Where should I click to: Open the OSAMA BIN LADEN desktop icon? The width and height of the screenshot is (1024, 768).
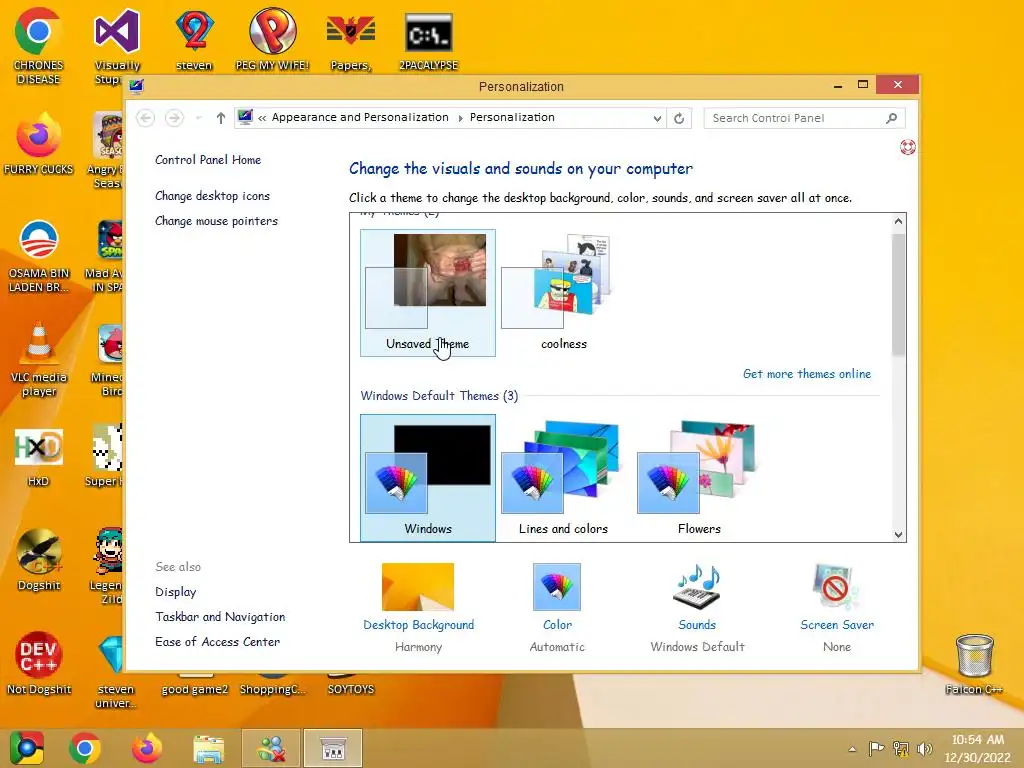(x=38, y=255)
